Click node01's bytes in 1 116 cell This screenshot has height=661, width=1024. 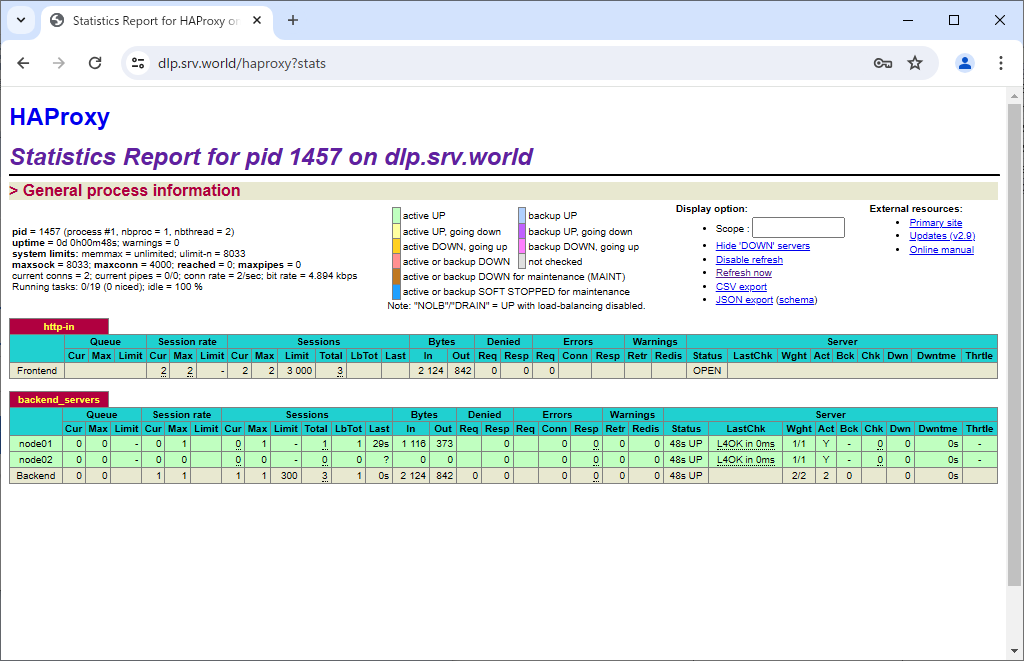[x=411, y=443]
